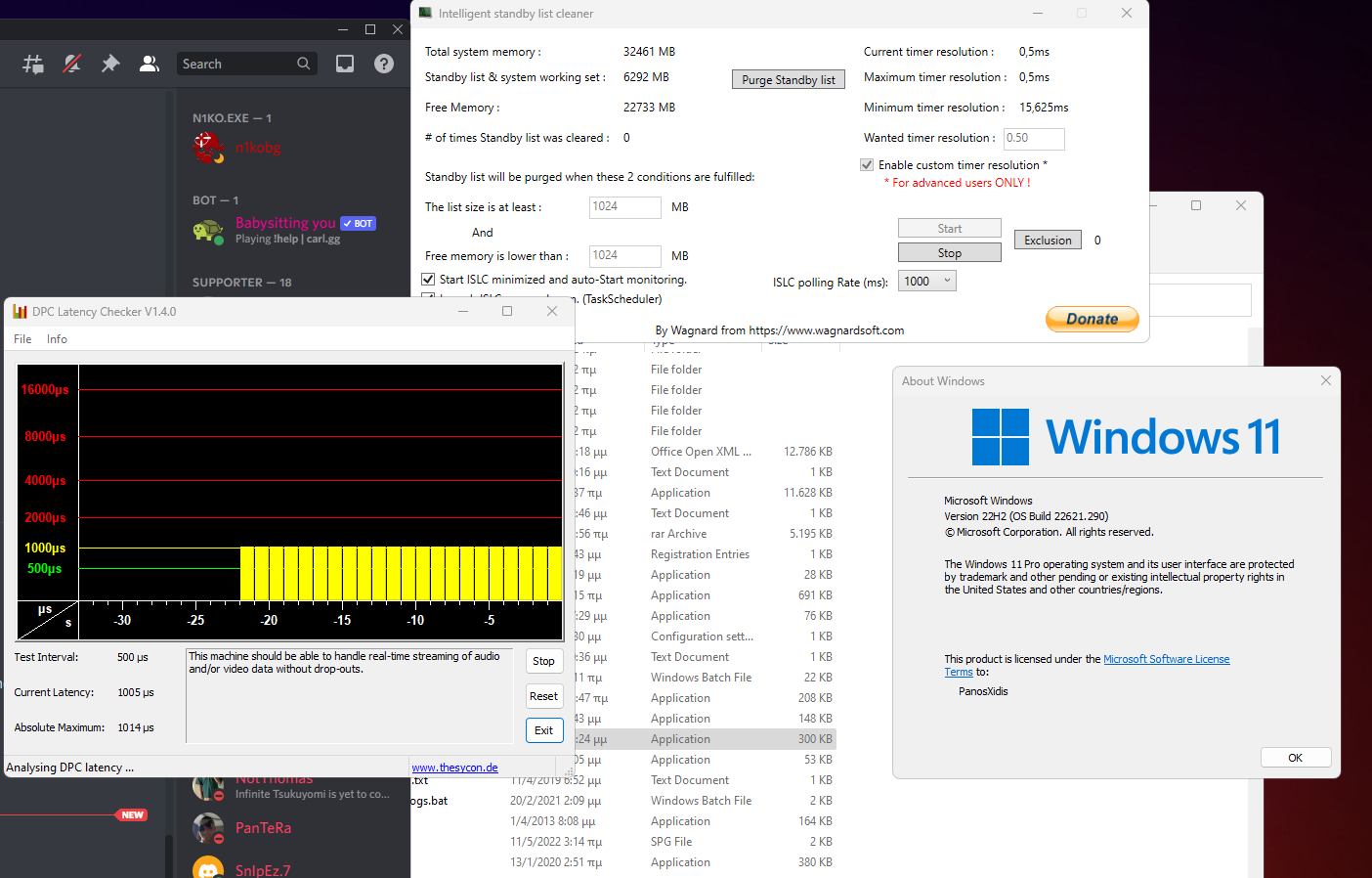Click the SUPPORTER — 18 role header

coord(242,283)
